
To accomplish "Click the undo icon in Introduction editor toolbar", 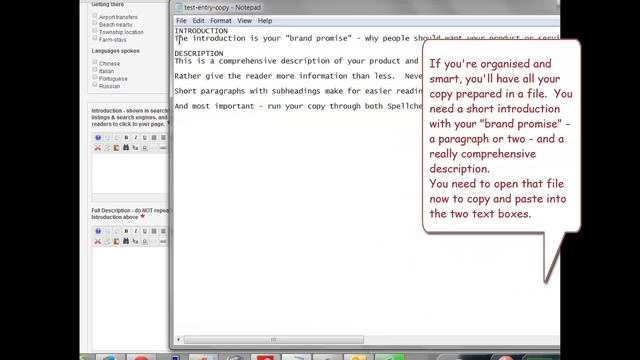I will click(x=107, y=138).
